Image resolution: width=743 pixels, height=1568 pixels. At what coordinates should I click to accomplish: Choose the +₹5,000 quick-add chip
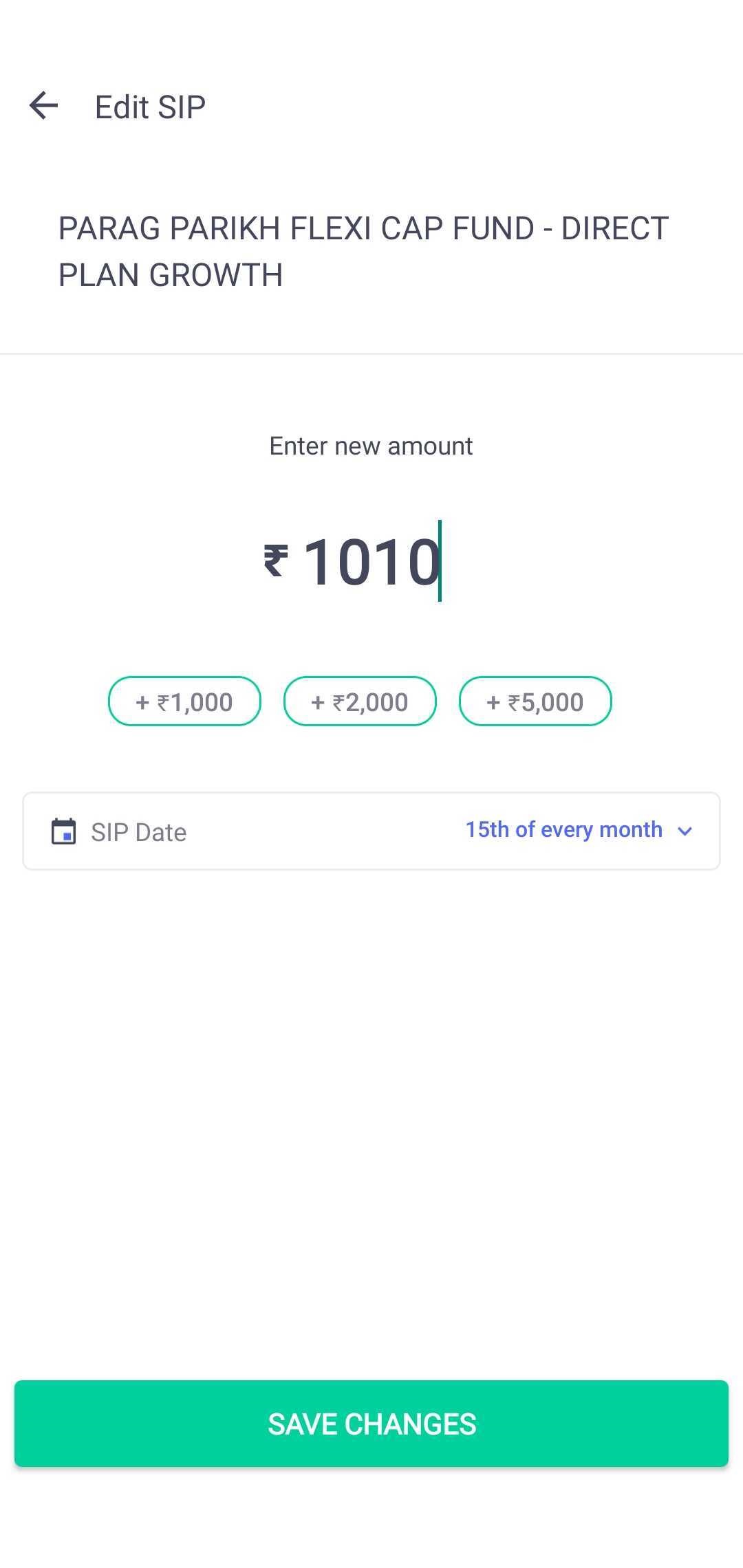pos(535,701)
